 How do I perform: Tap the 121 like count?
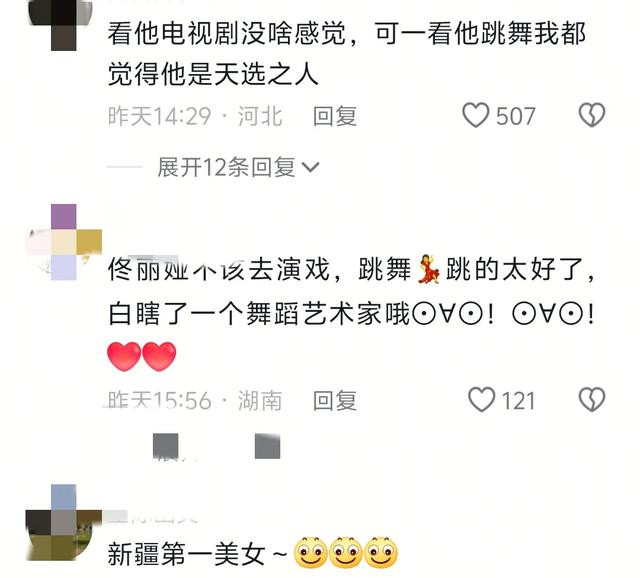click(x=518, y=401)
